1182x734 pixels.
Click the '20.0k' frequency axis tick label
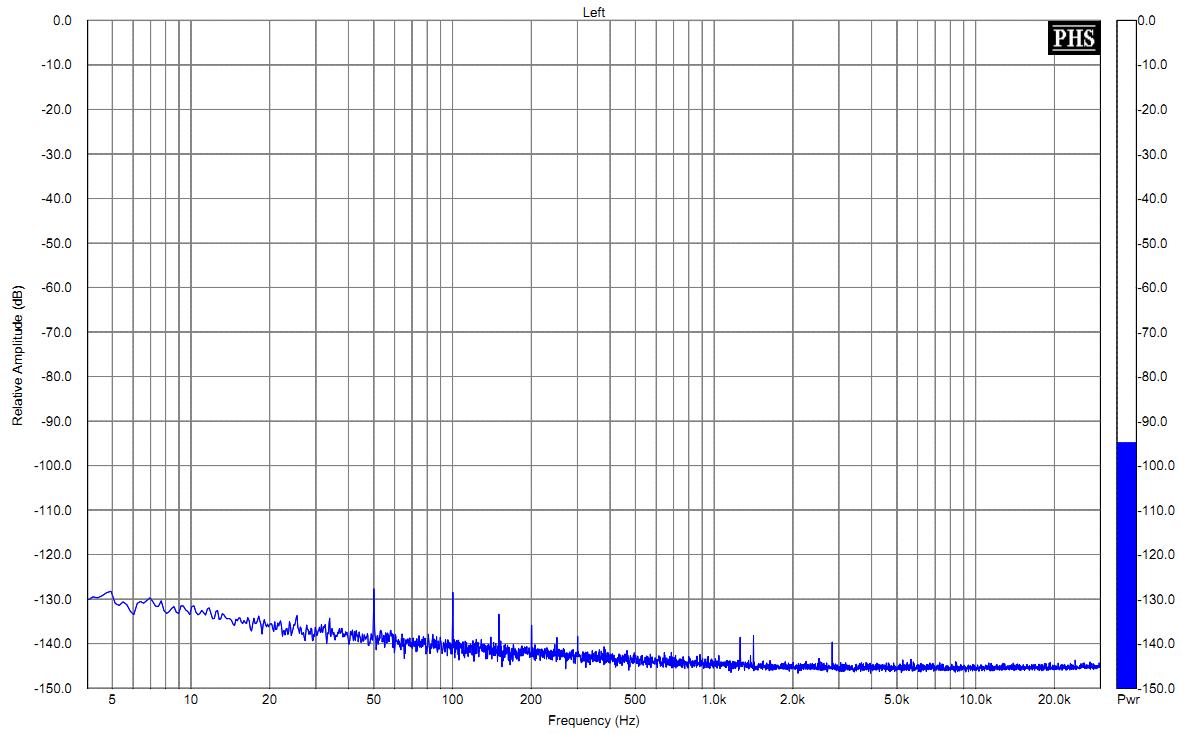tap(1054, 699)
